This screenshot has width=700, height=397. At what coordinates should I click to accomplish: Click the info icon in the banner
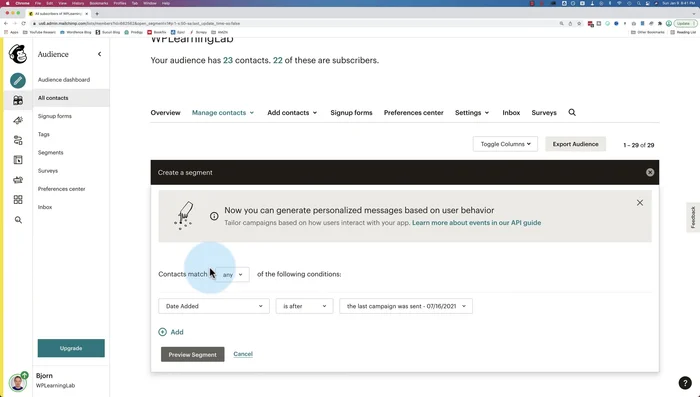[214, 216]
